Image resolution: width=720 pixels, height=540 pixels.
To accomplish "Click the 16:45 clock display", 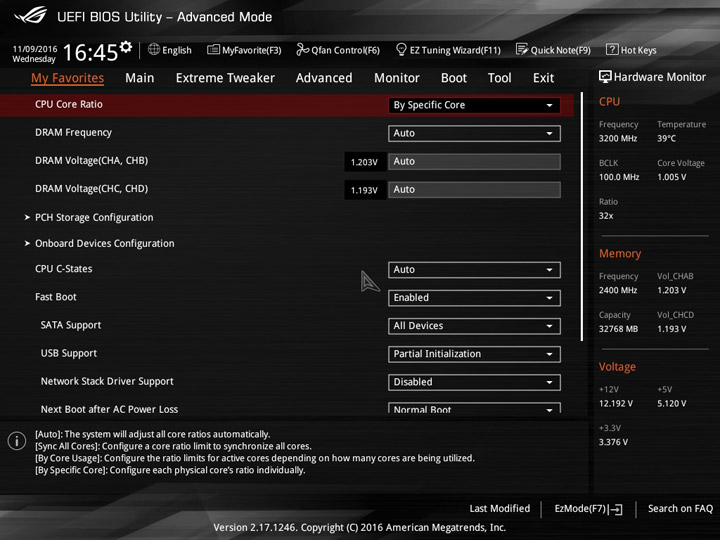I will [x=90, y=52].
